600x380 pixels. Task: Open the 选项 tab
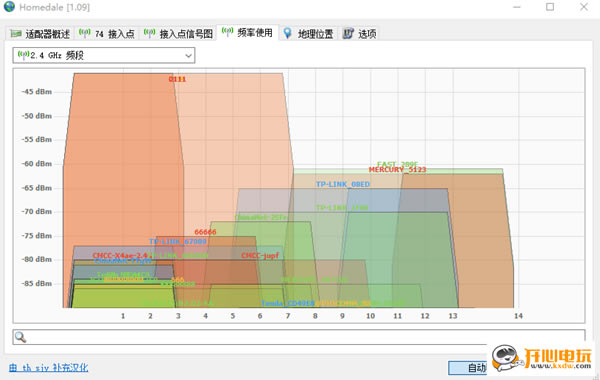pos(360,34)
